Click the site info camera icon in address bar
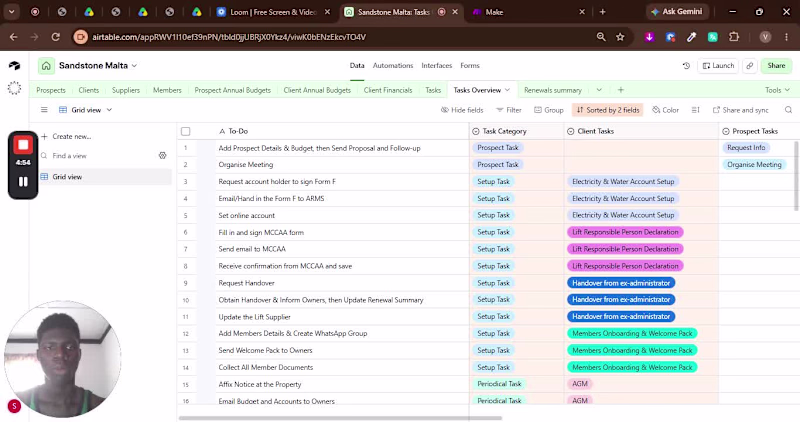The height and width of the screenshot is (422, 800). coord(80,37)
